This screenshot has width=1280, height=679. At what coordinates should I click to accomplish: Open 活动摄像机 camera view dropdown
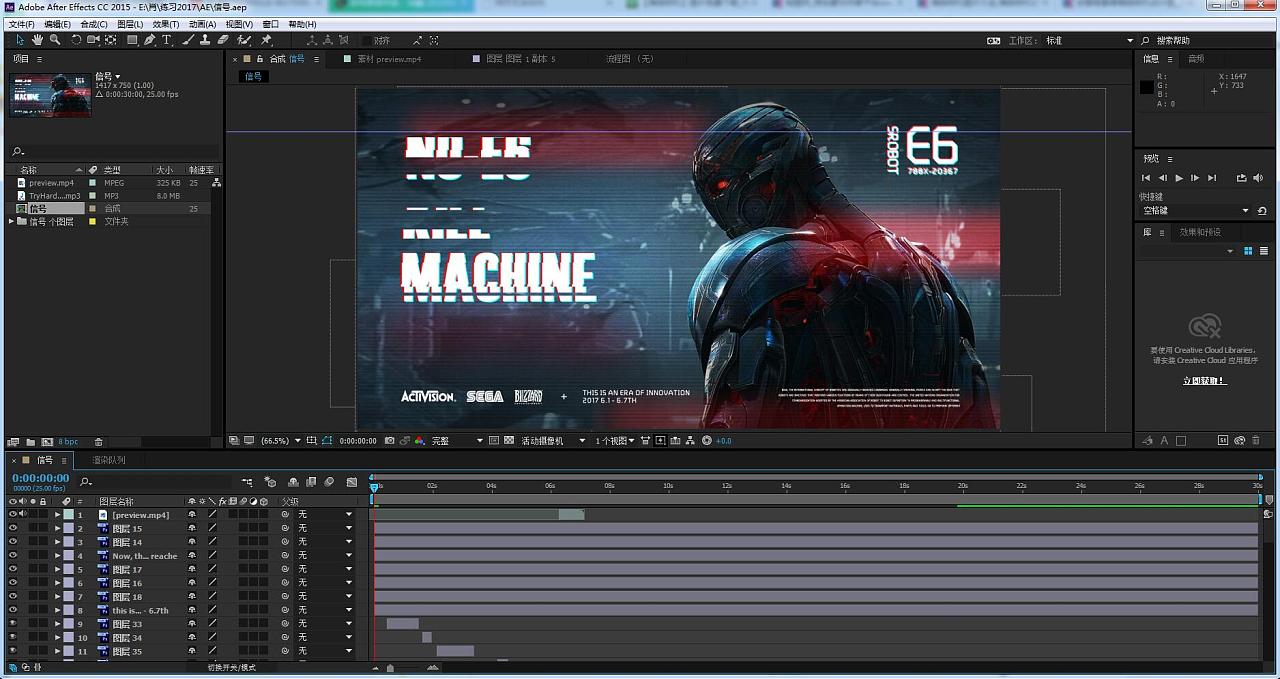coord(554,440)
